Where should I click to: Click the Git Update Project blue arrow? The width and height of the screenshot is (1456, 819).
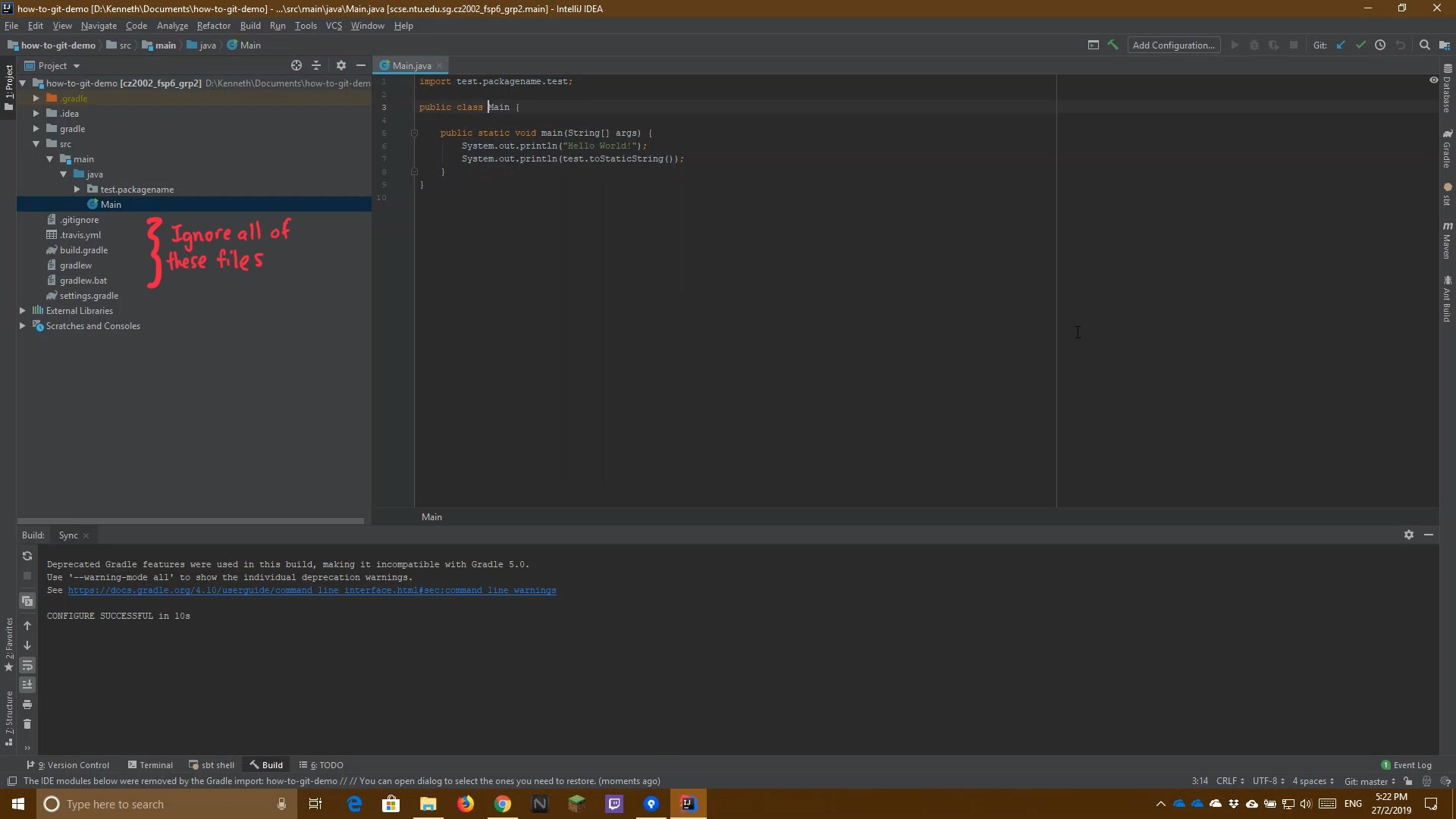[x=1341, y=45]
